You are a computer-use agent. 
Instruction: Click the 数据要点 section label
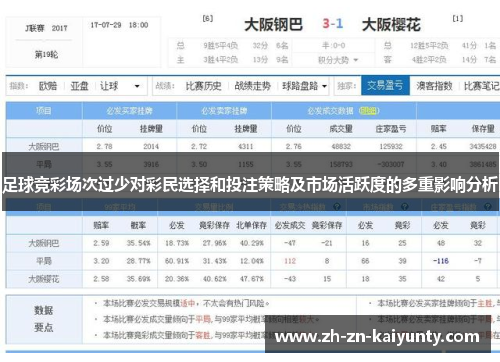click(44, 319)
